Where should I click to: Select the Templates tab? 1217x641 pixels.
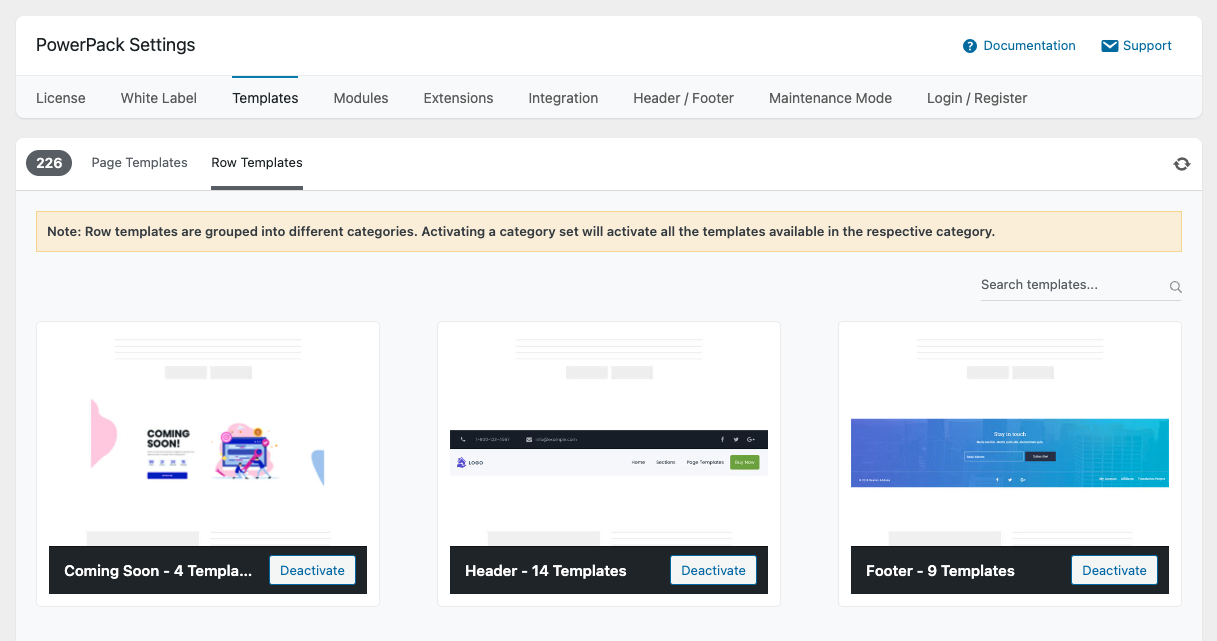click(265, 98)
